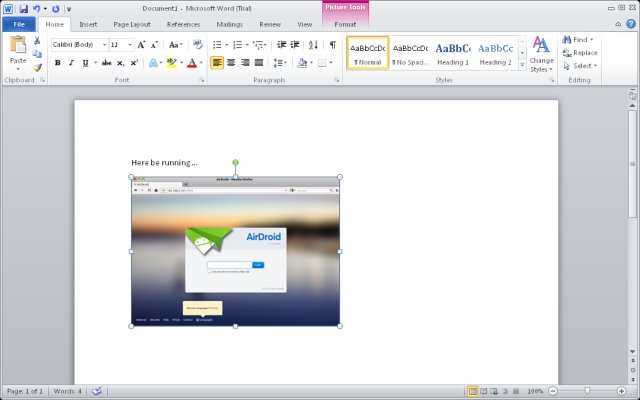Viewport: 640px width, 400px height.
Task: Select the inserted AirDroid screenshot image
Action: tap(235, 251)
